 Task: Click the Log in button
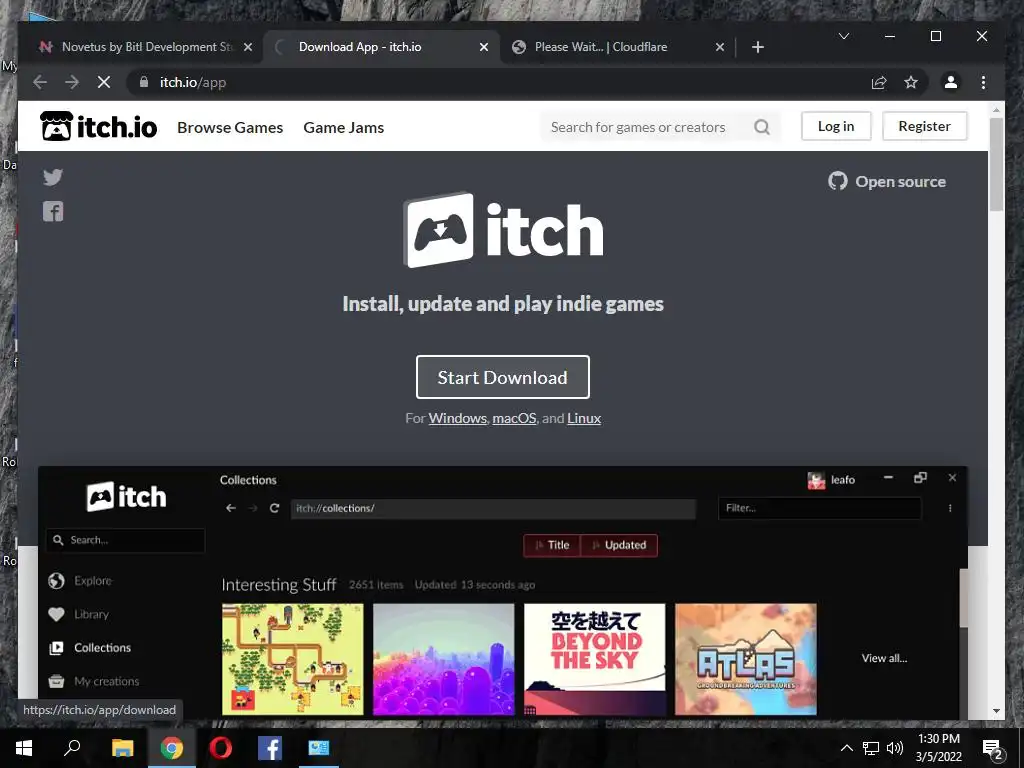click(836, 126)
